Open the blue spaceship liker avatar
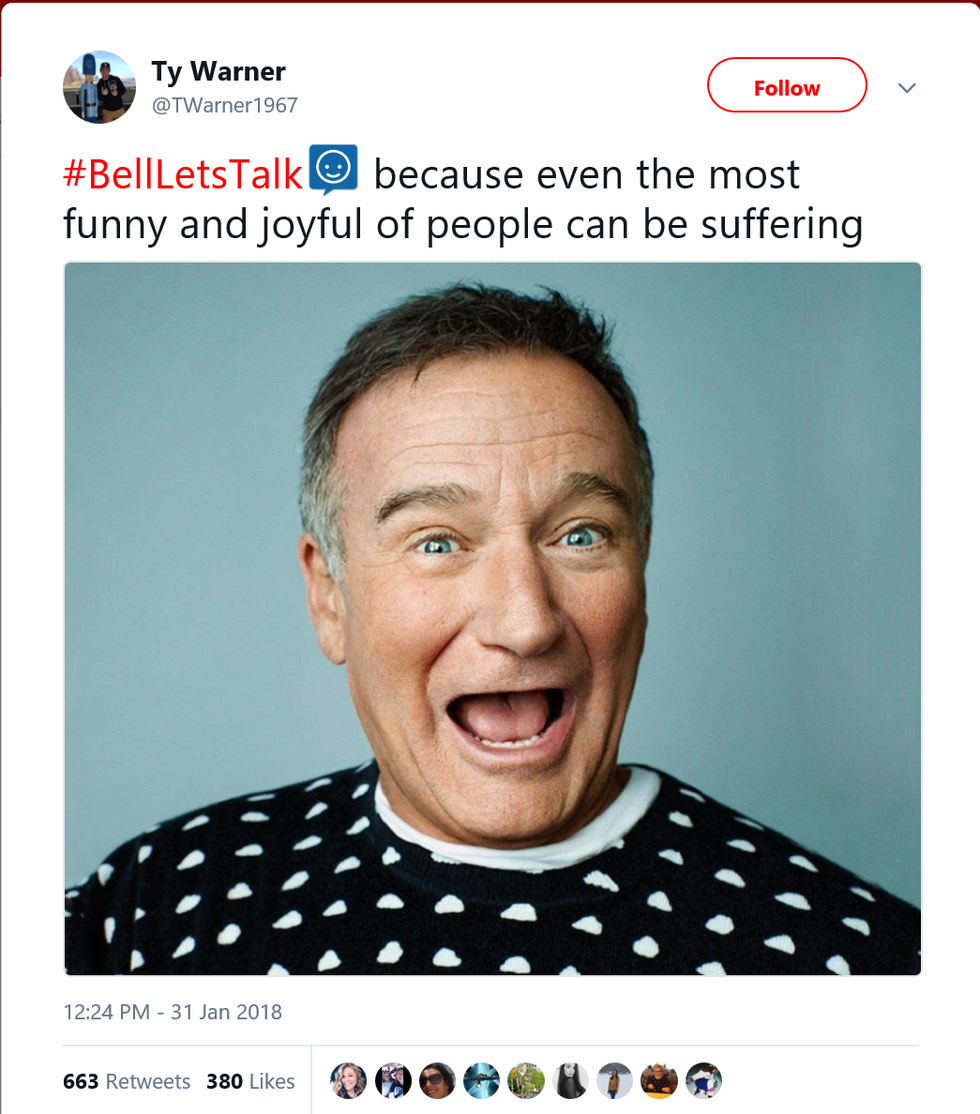 click(x=482, y=1080)
